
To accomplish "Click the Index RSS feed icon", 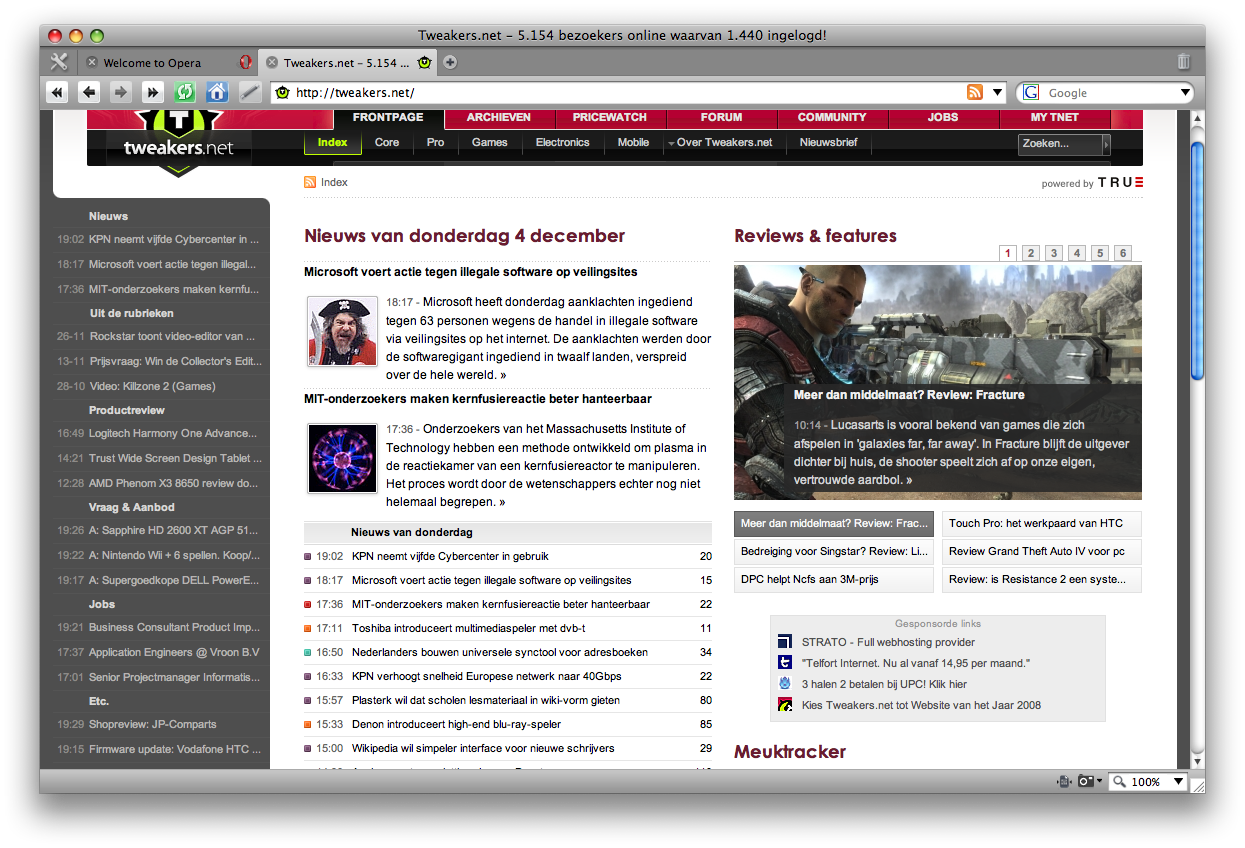I will click(310, 182).
